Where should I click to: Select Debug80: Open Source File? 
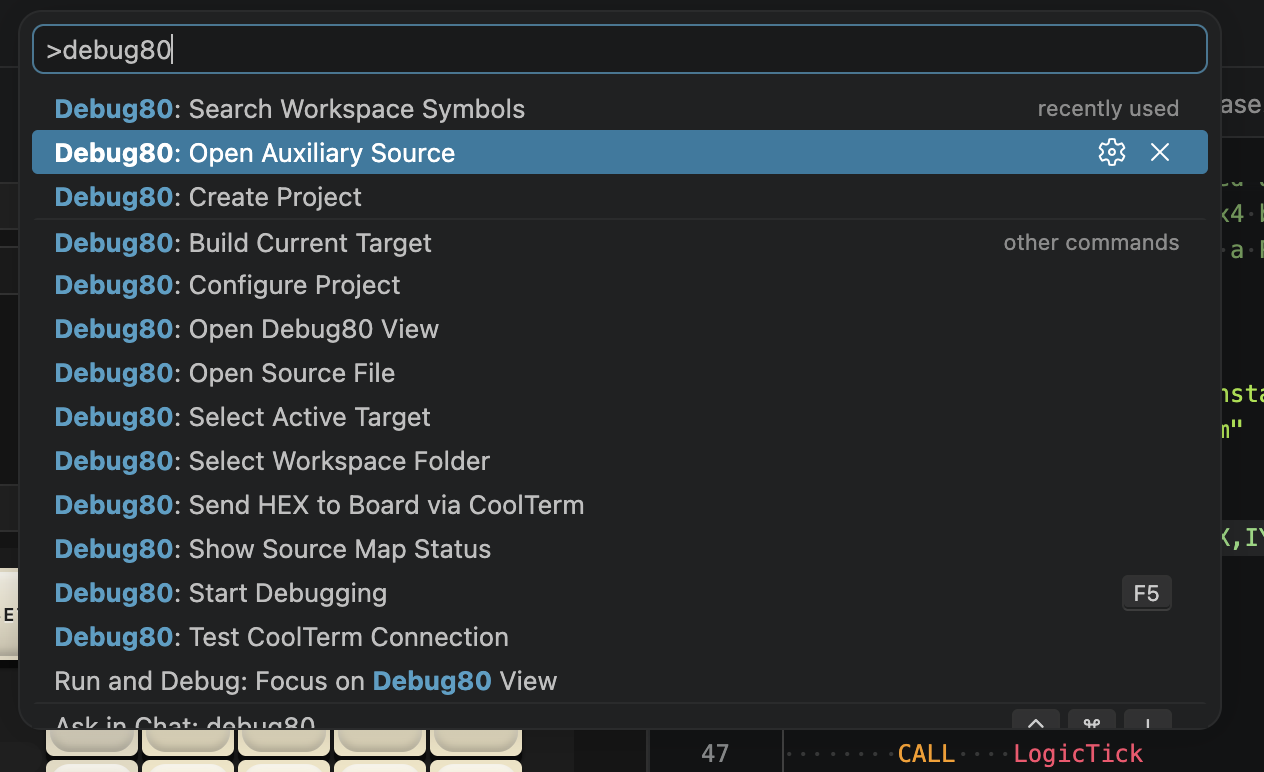(619, 373)
